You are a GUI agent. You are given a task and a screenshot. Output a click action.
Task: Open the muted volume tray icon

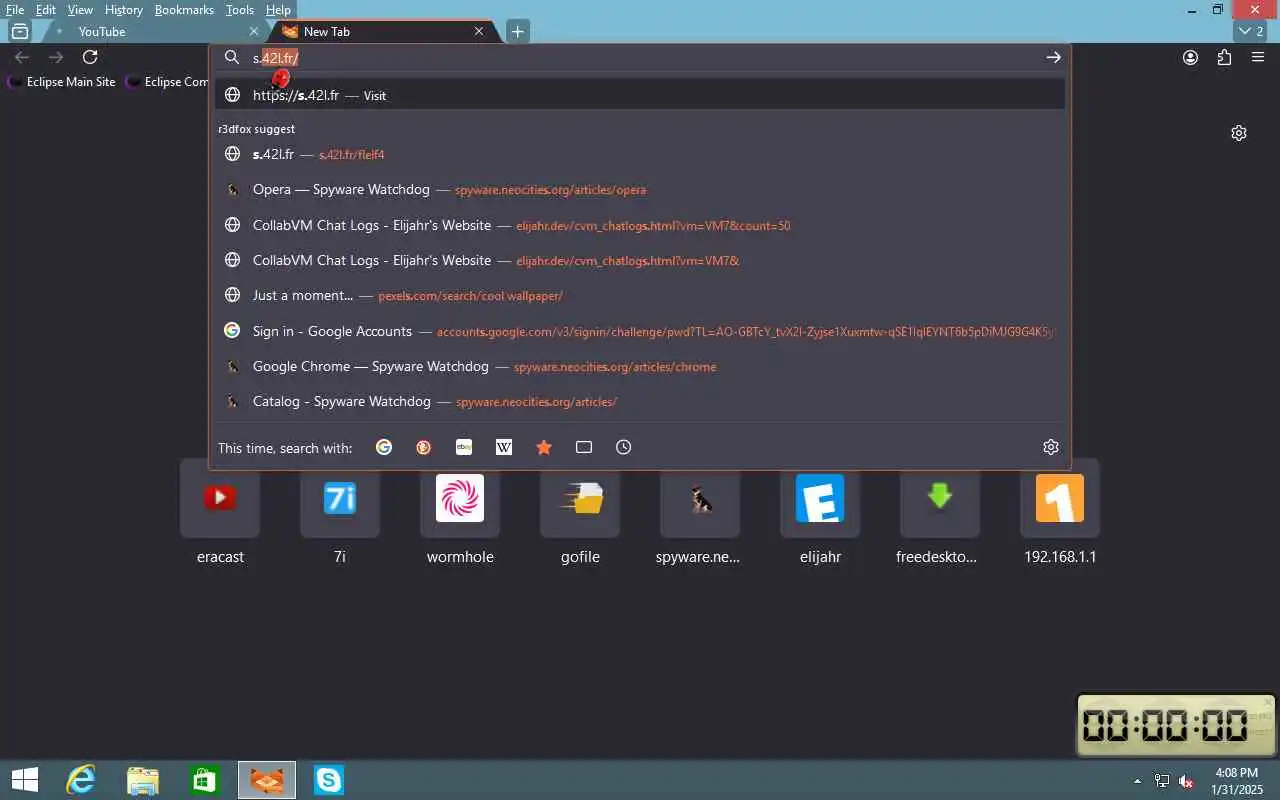tap(1186, 781)
